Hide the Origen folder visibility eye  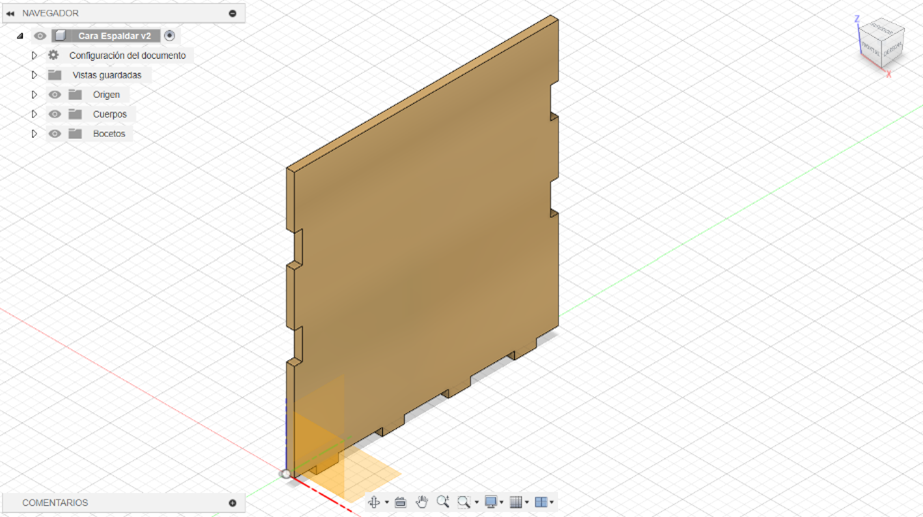(x=55, y=95)
